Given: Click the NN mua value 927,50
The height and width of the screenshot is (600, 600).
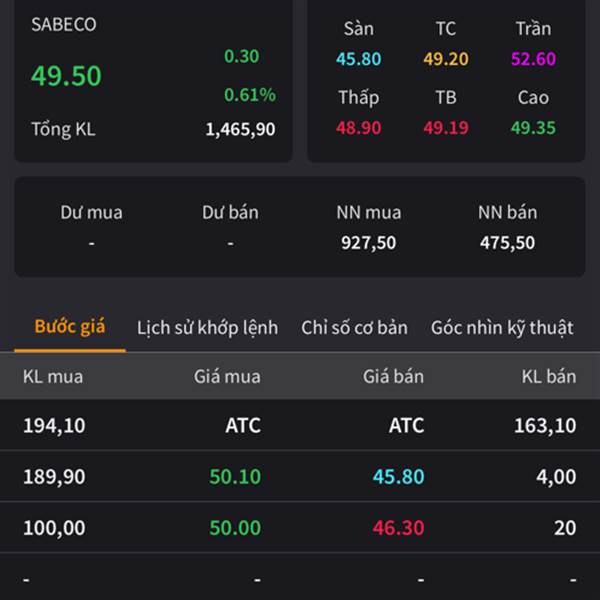Looking at the screenshot, I should pyautogui.click(x=368, y=243).
